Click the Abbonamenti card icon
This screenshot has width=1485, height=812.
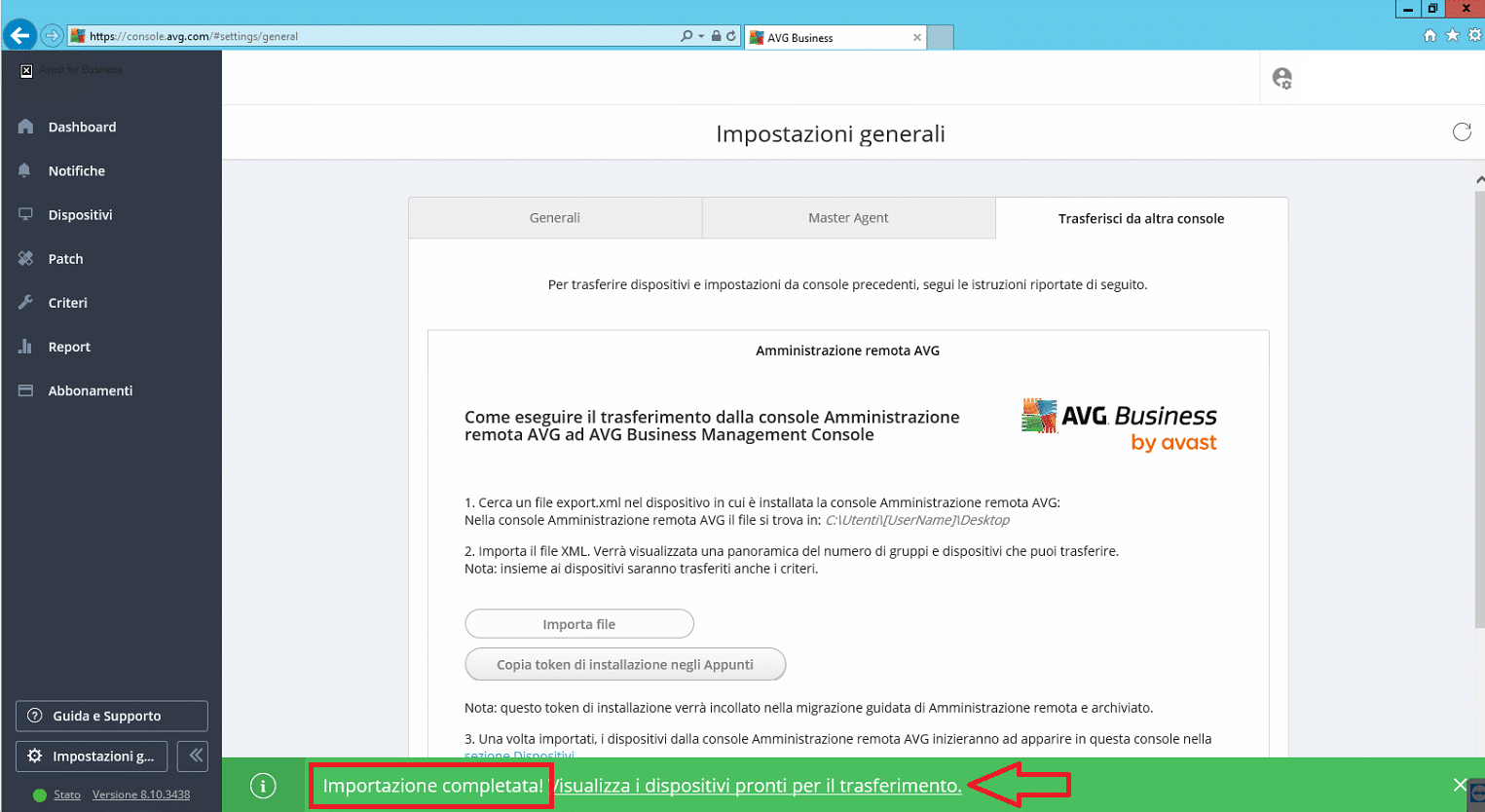26,390
